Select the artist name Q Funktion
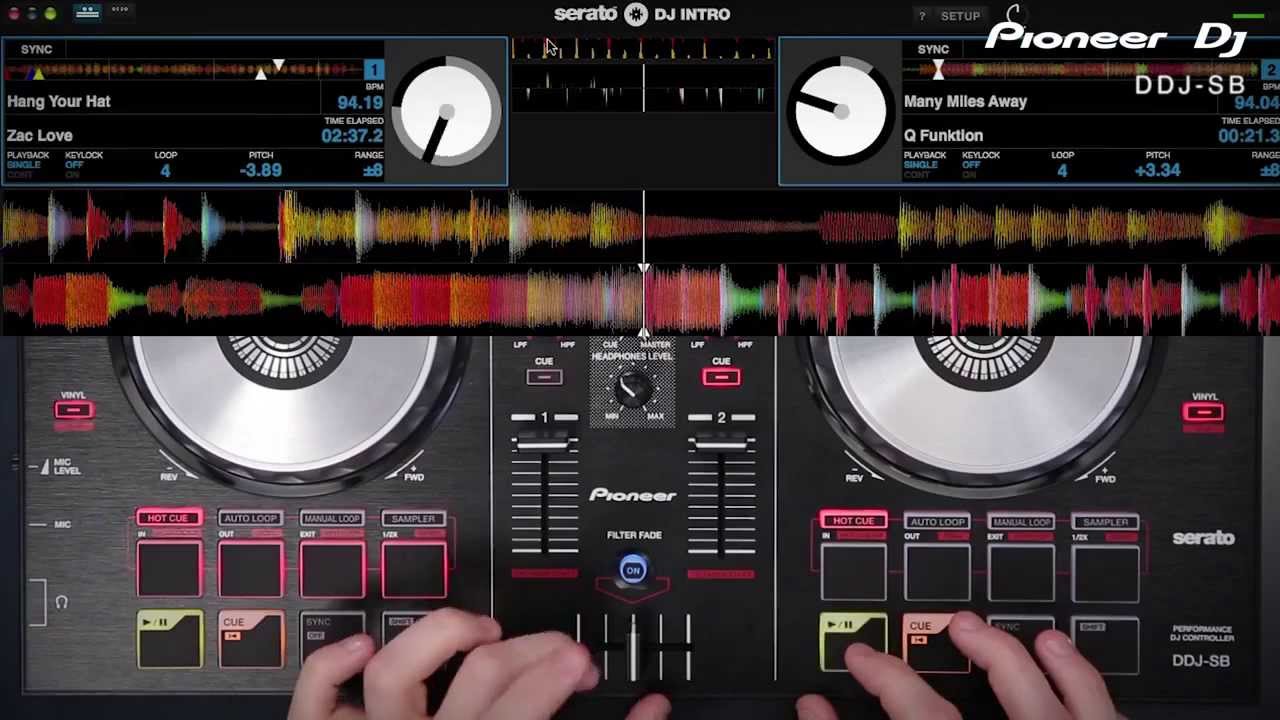Screen dimensions: 1280x720 point(943,135)
